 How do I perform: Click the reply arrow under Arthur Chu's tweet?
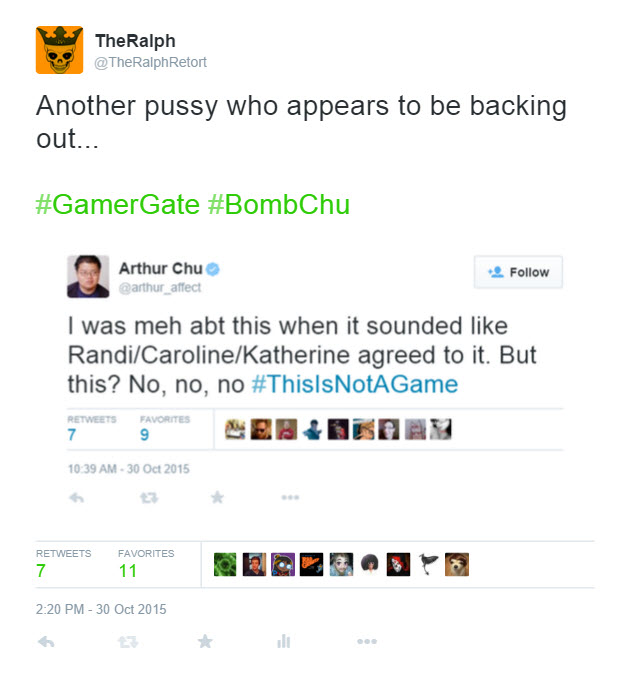tap(76, 498)
